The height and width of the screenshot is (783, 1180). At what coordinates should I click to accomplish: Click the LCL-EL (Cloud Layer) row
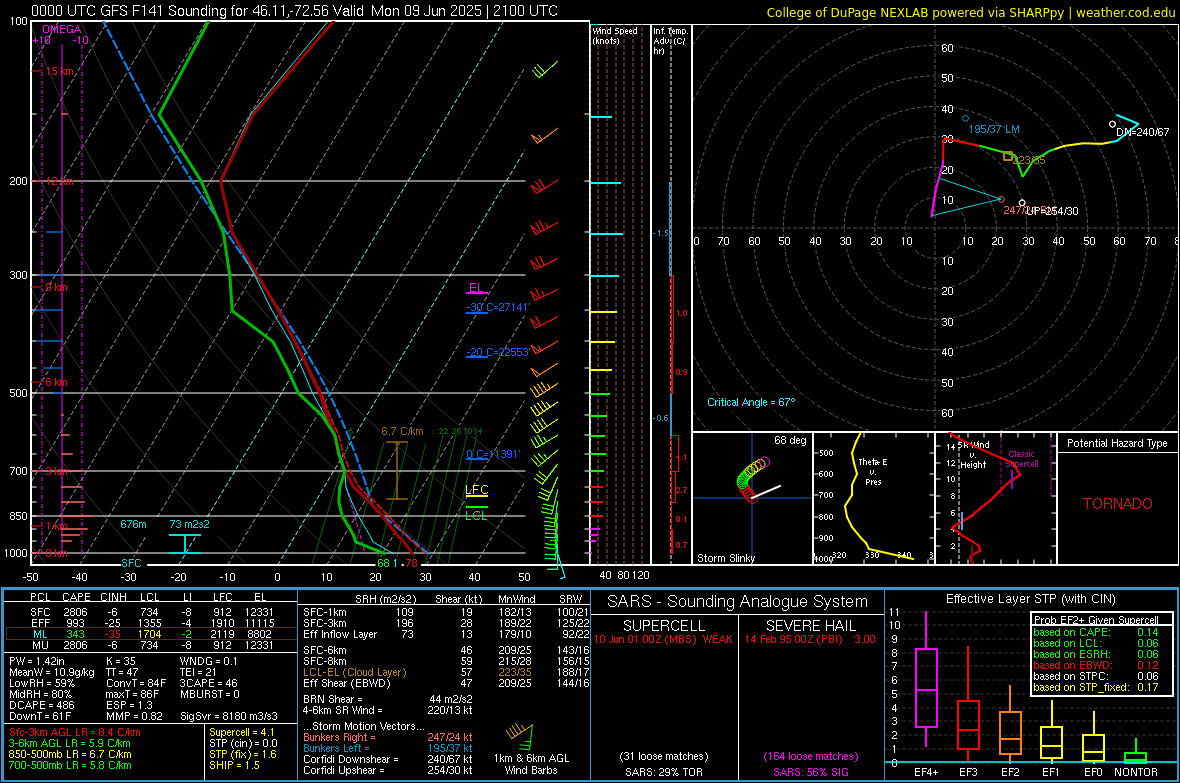[x=446, y=672]
